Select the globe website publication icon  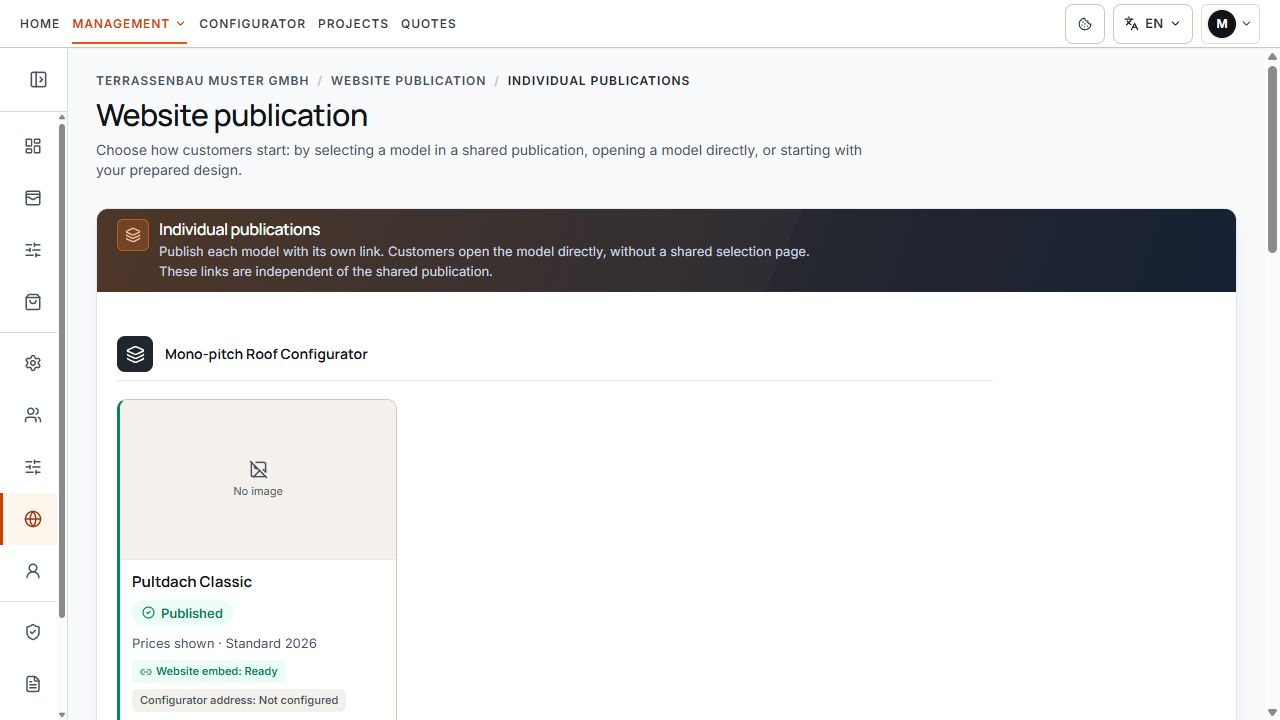[33, 519]
